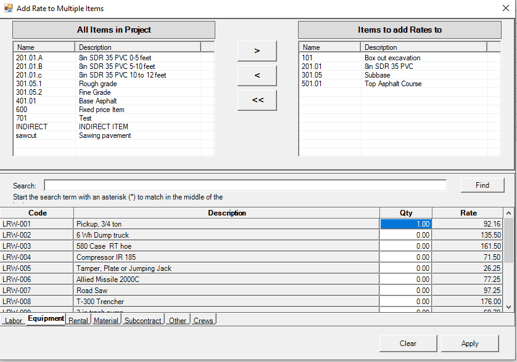
Task: Select item 701 Test
Action: (x=107, y=118)
